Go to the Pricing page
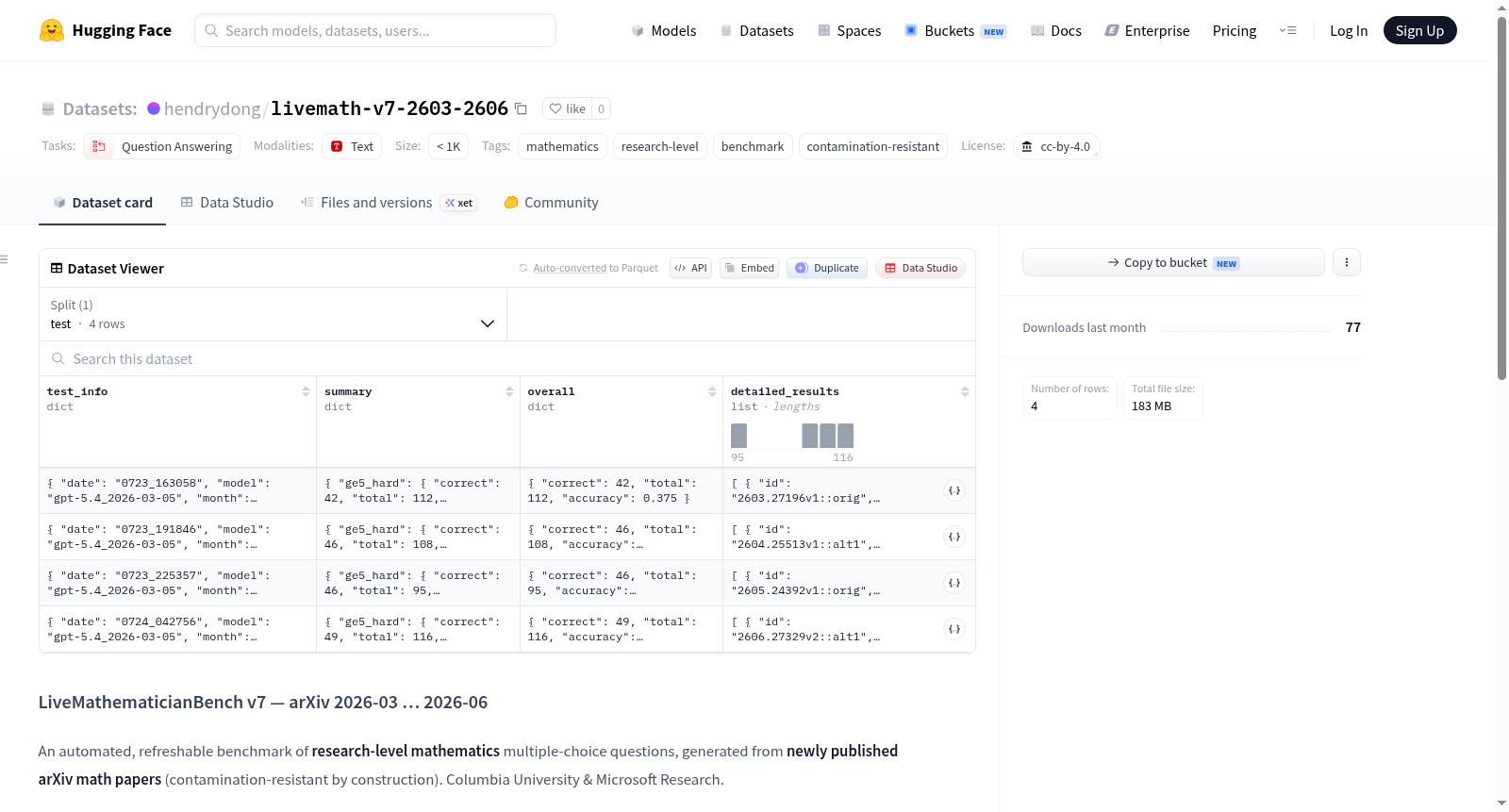1509x812 pixels. [1235, 30]
